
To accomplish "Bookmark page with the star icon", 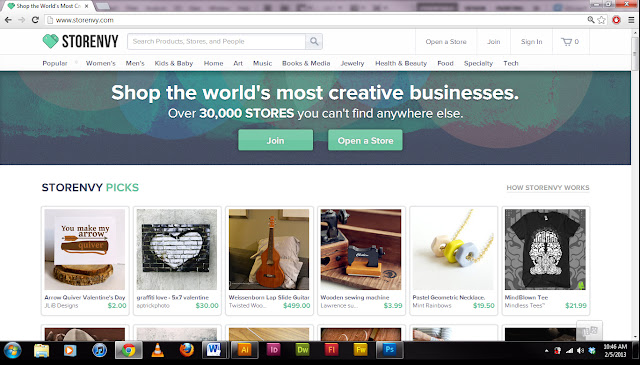I will 602,20.
